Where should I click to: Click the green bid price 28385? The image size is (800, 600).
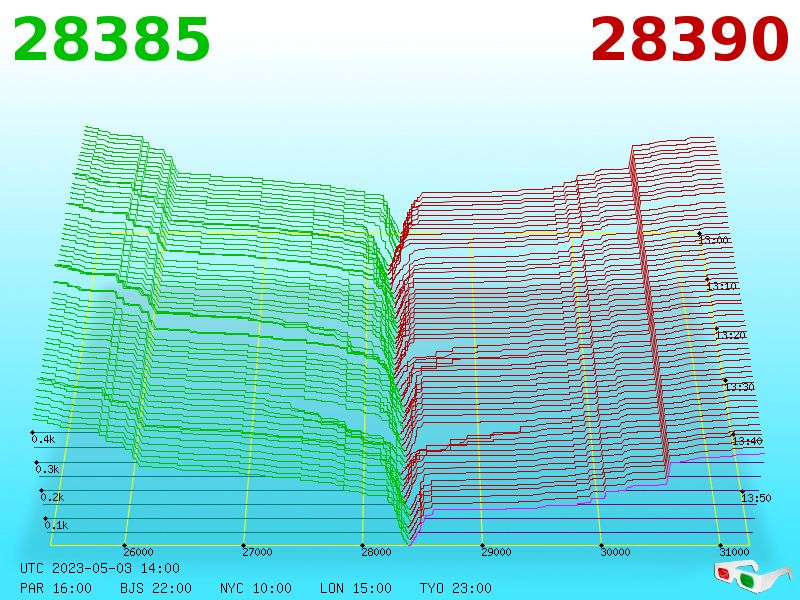tap(111, 40)
